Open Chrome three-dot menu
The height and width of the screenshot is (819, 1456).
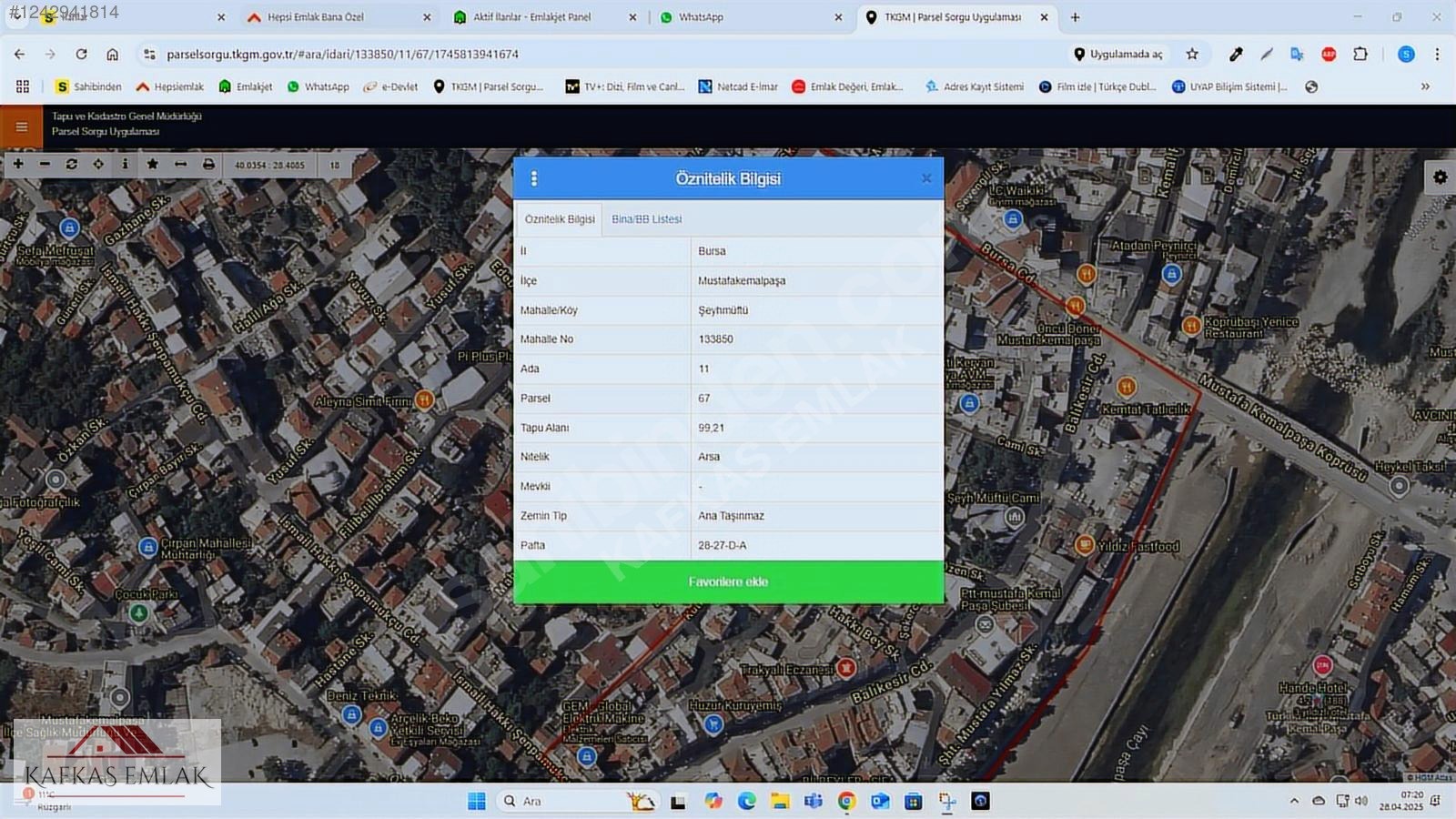1437,55
